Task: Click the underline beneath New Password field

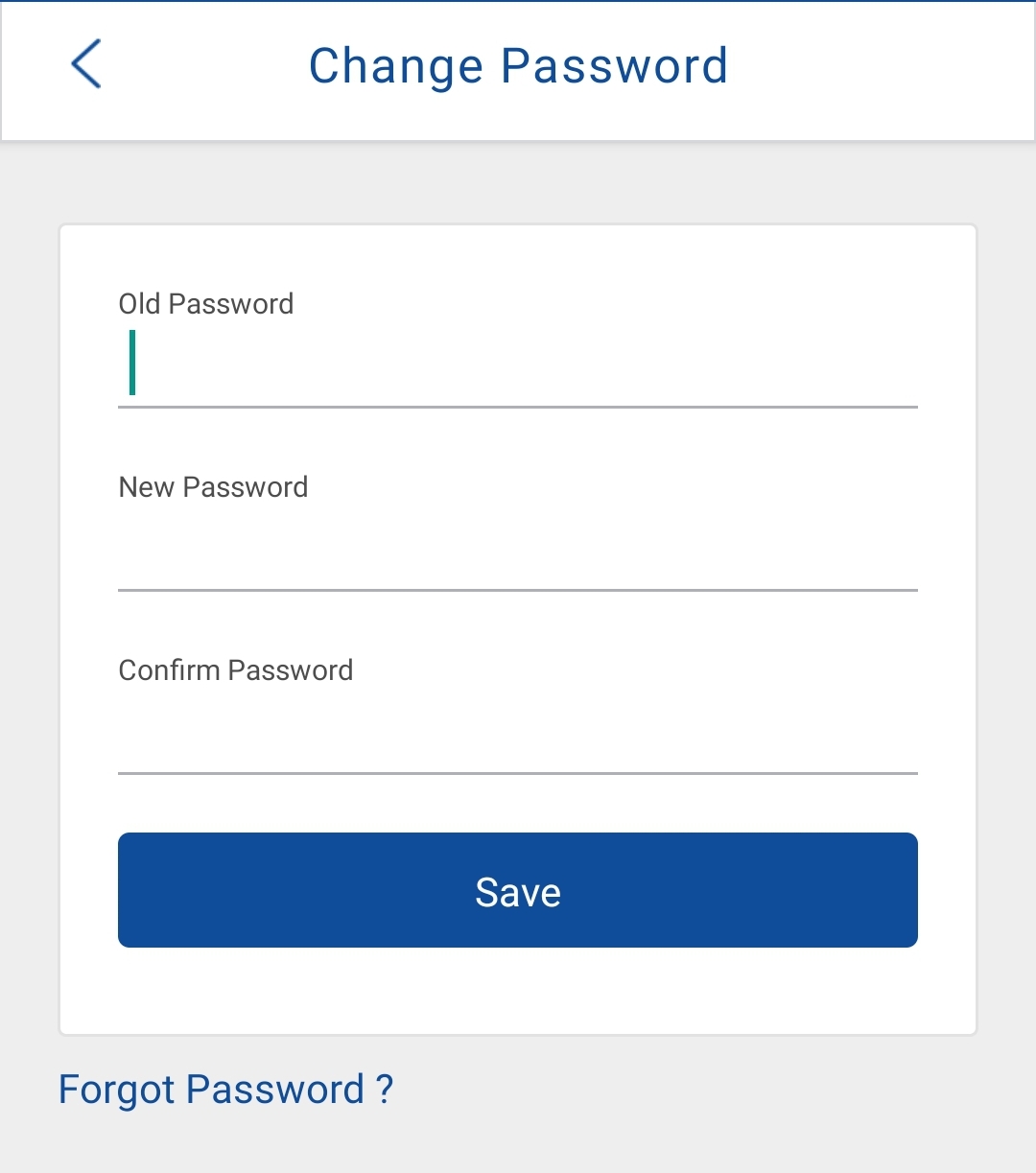Action: (x=518, y=590)
